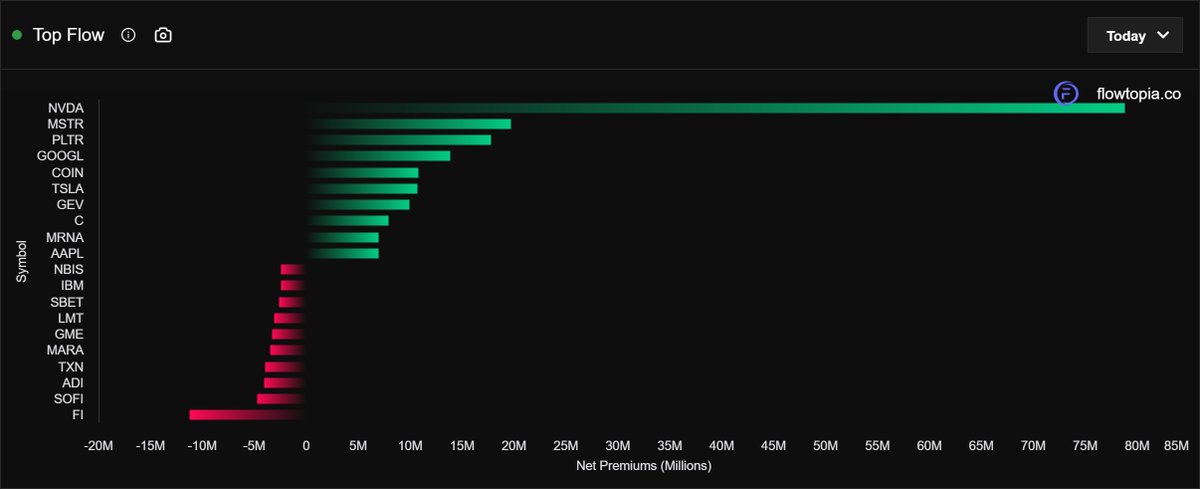Click the MRNA premium bar
This screenshot has width=1200, height=489.
(x=343, y=237)
